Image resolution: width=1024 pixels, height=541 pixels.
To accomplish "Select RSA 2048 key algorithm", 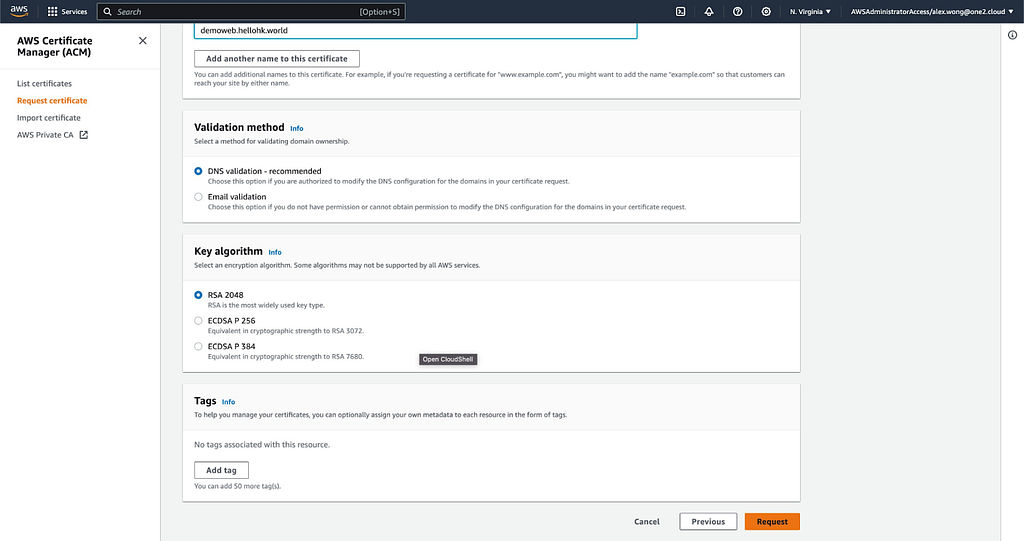I will (198, 295).
